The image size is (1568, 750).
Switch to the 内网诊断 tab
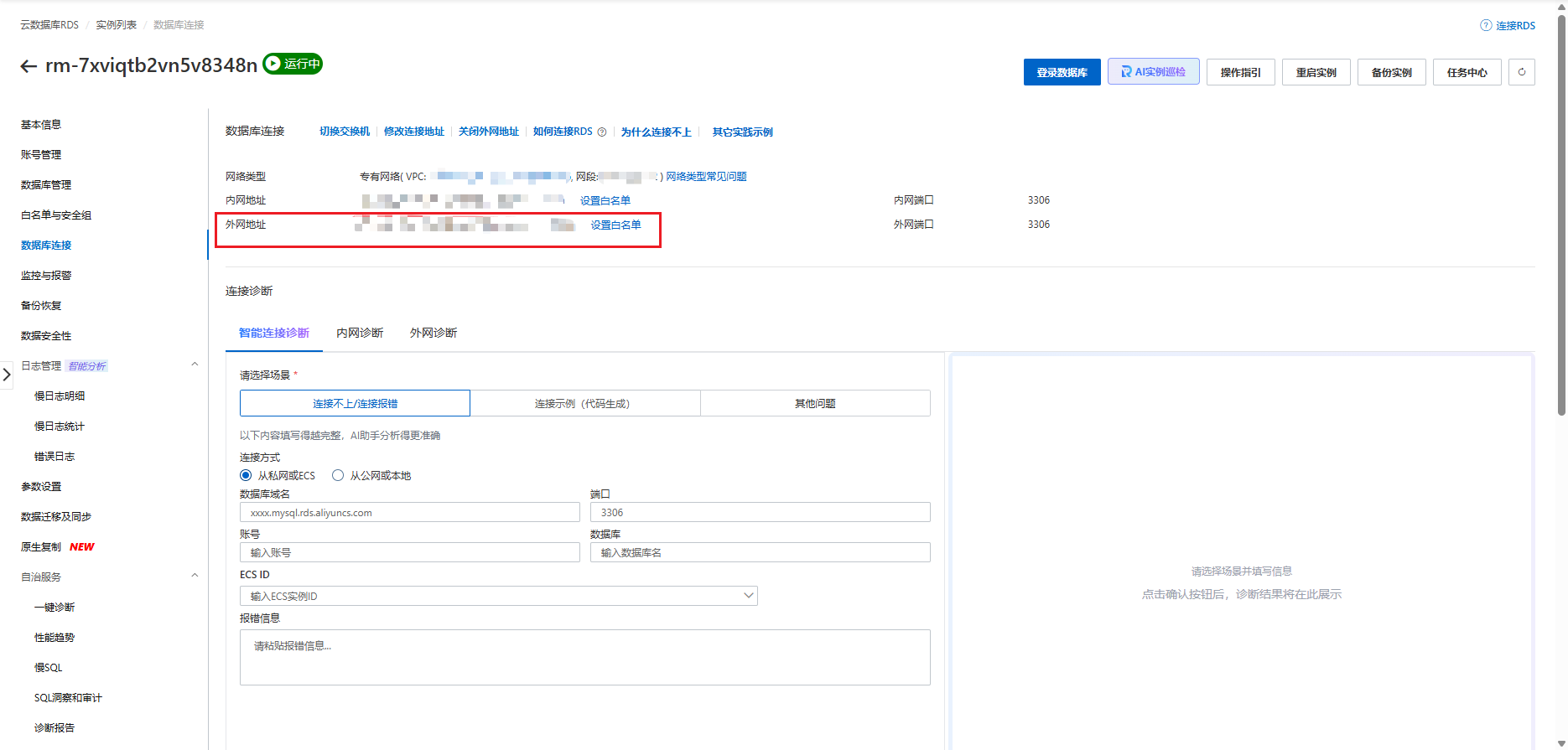coord(360,333)
